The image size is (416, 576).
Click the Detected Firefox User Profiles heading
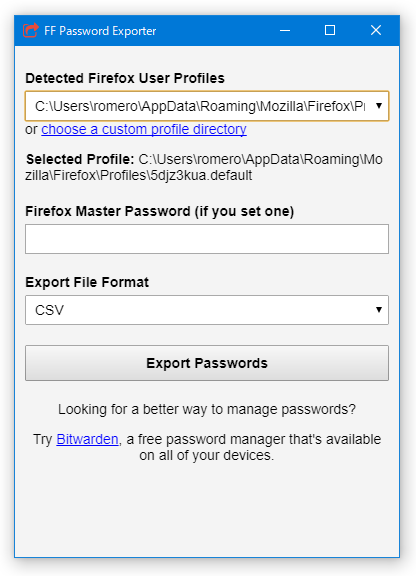[125, 78]
